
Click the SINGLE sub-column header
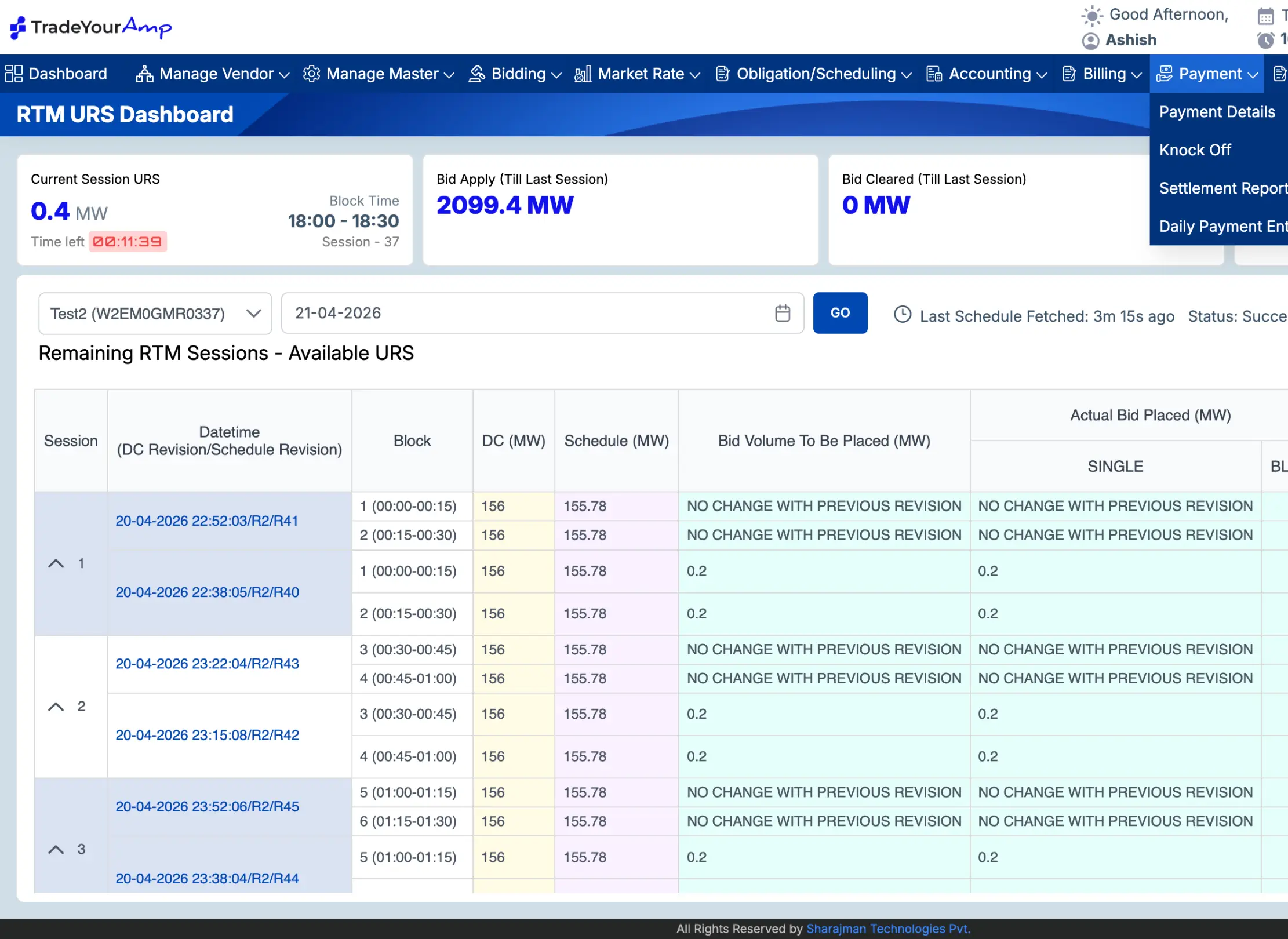tap(1115, 466)
